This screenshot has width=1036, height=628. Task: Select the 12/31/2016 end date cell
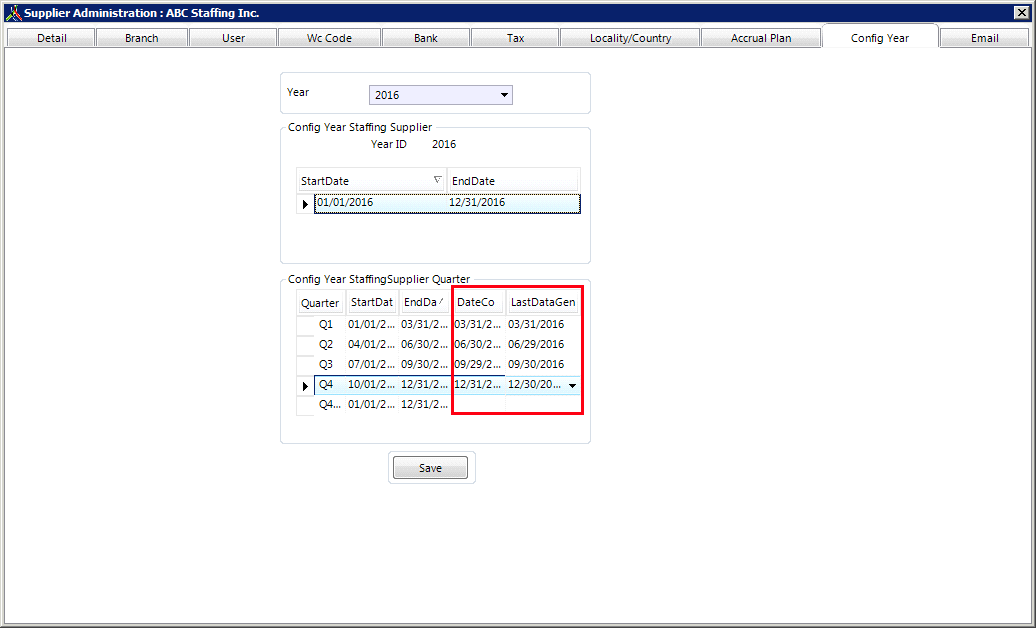513,203
